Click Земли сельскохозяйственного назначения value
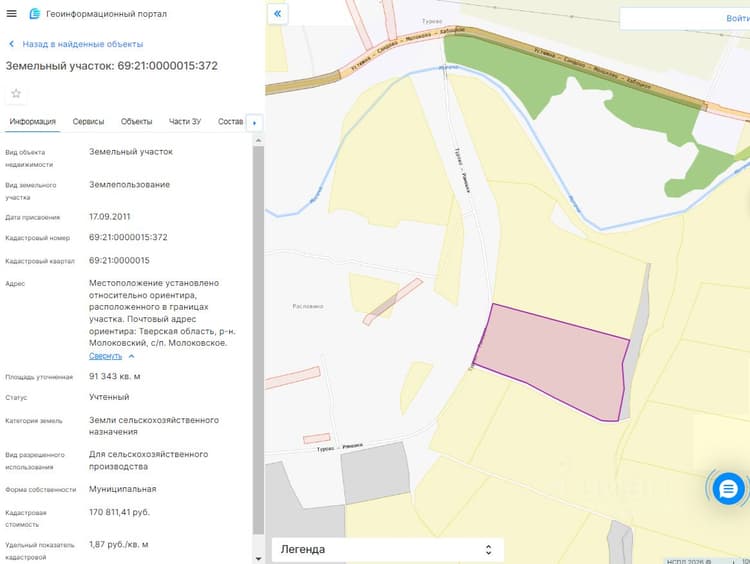The width and height of the screenshot is (750, 564). click(x=154, y=426)
